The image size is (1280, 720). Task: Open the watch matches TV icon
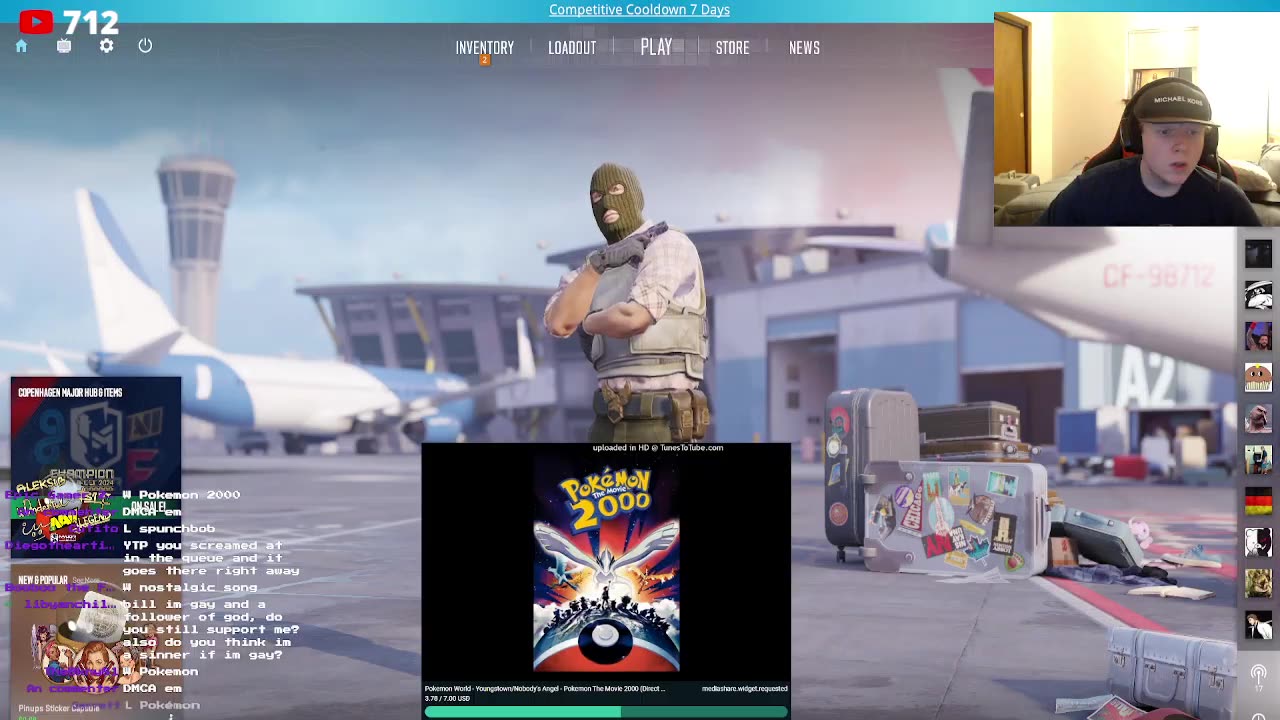64,46
